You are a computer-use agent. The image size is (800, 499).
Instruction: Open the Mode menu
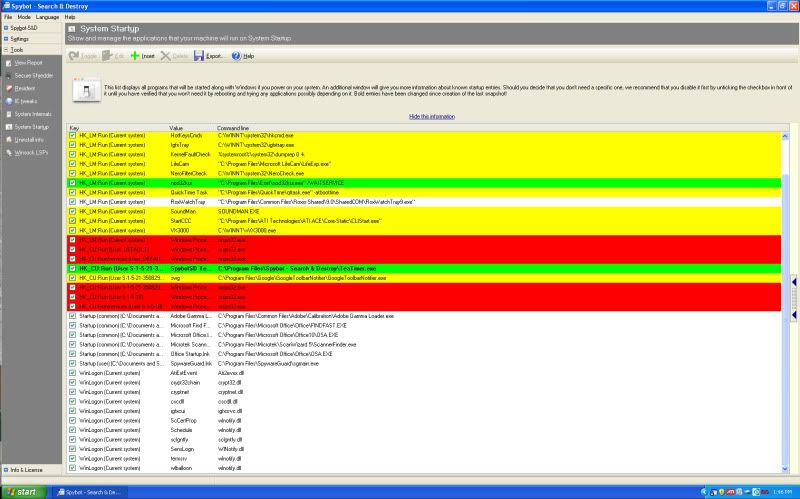pyautogui.click(x=24, y=17)
